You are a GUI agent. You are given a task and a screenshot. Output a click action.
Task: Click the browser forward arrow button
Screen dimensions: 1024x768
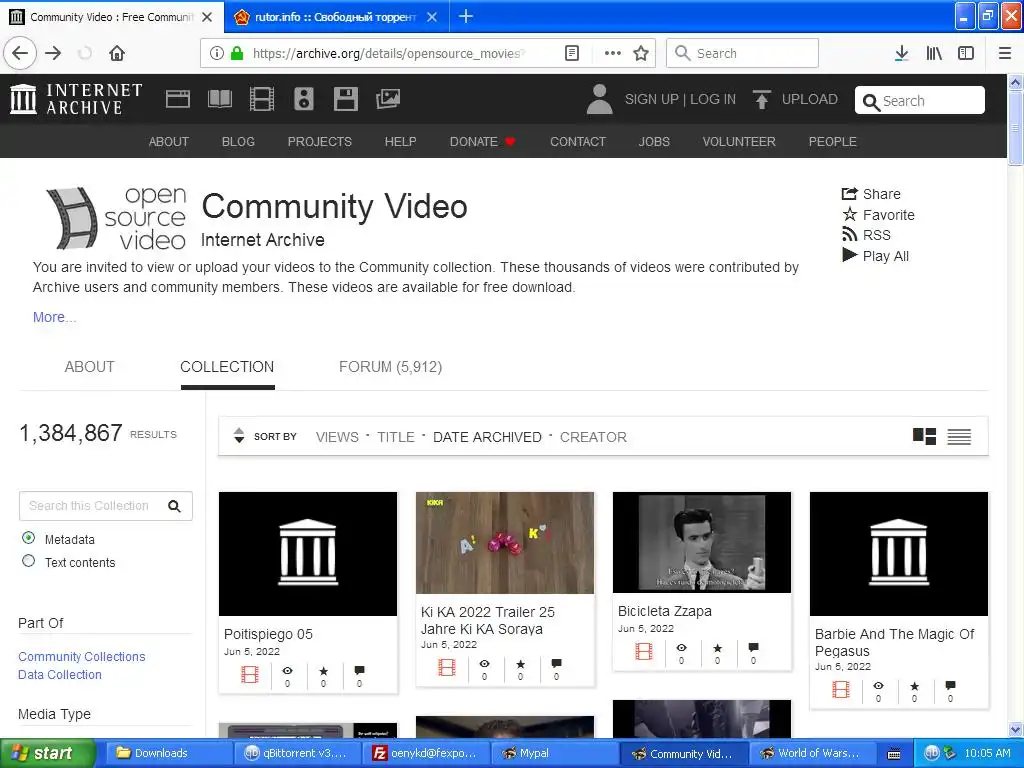54,53
